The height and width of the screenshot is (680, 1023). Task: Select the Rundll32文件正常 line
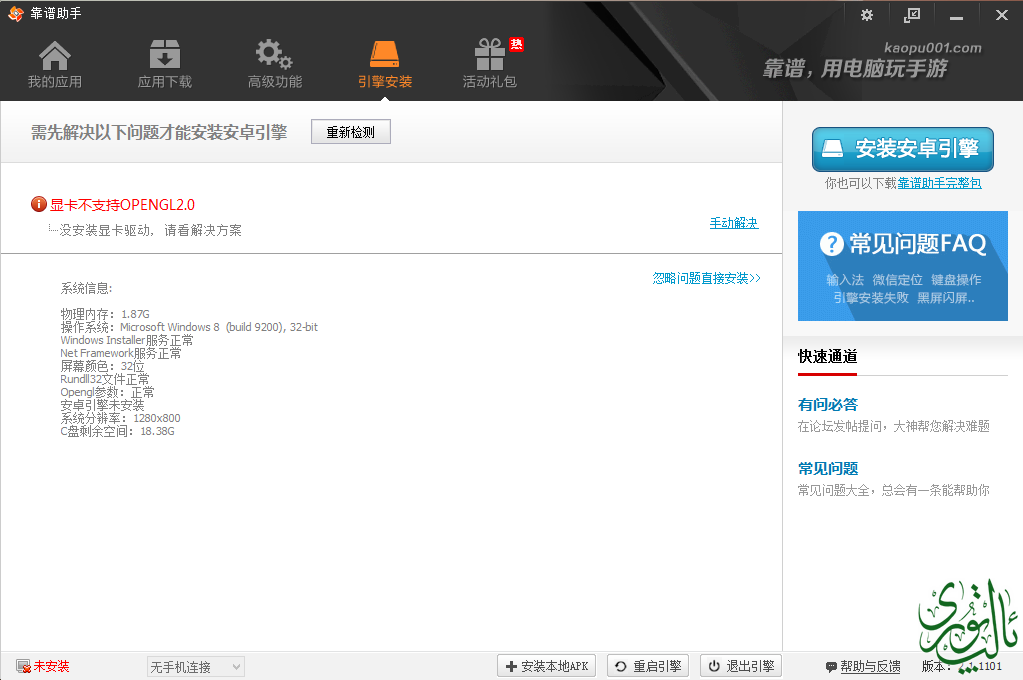point(105,379)
